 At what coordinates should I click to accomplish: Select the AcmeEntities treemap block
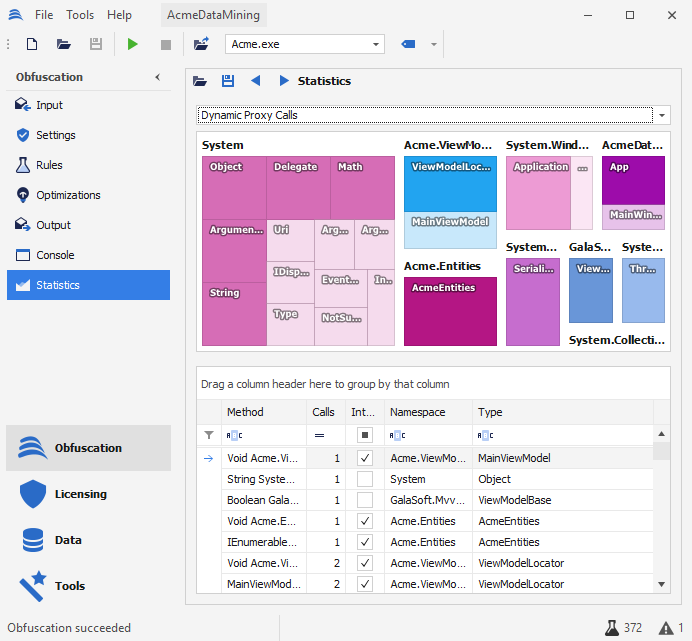click(x=450, y=312)
